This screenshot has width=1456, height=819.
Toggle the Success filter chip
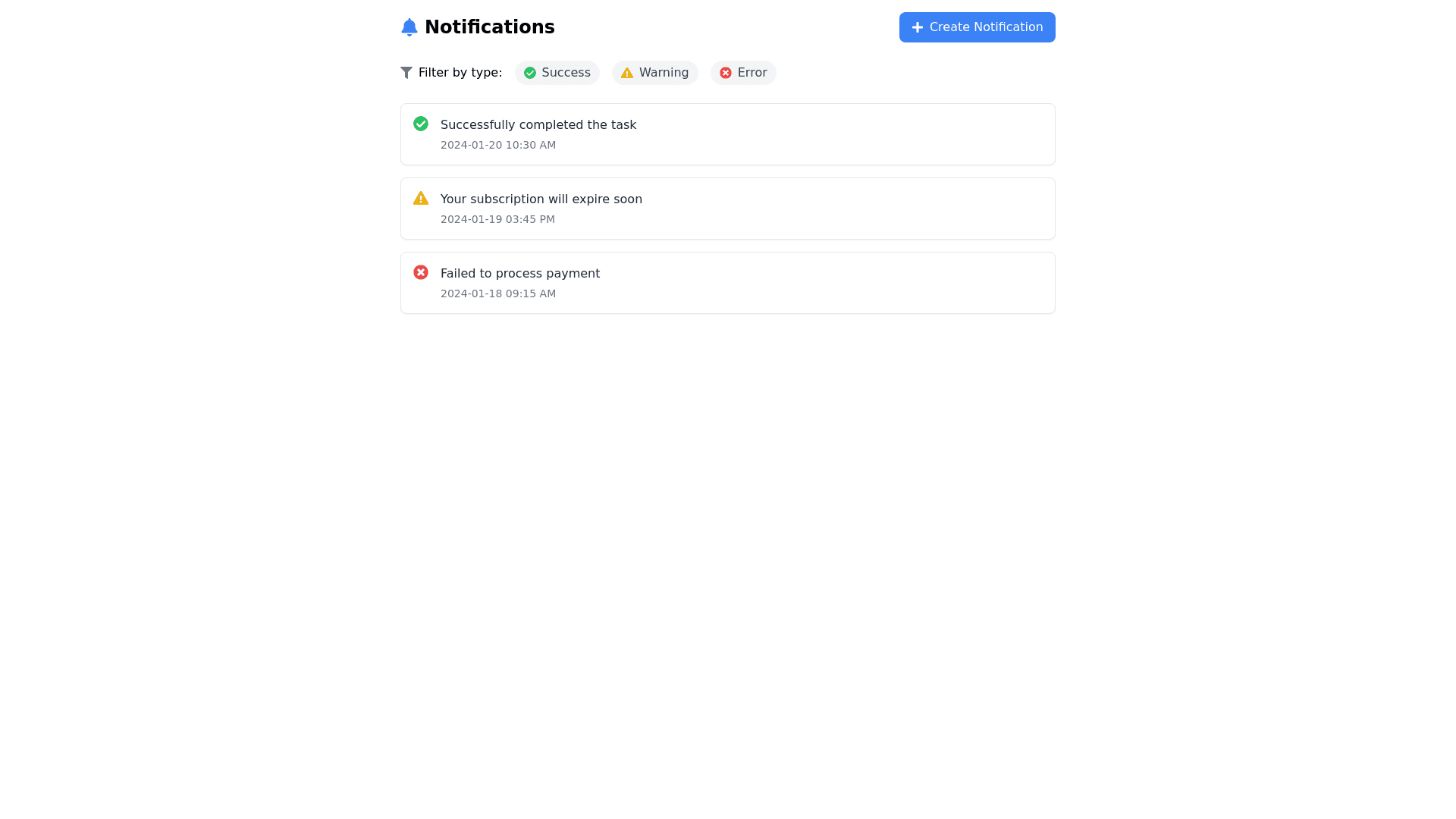(557, 73)
